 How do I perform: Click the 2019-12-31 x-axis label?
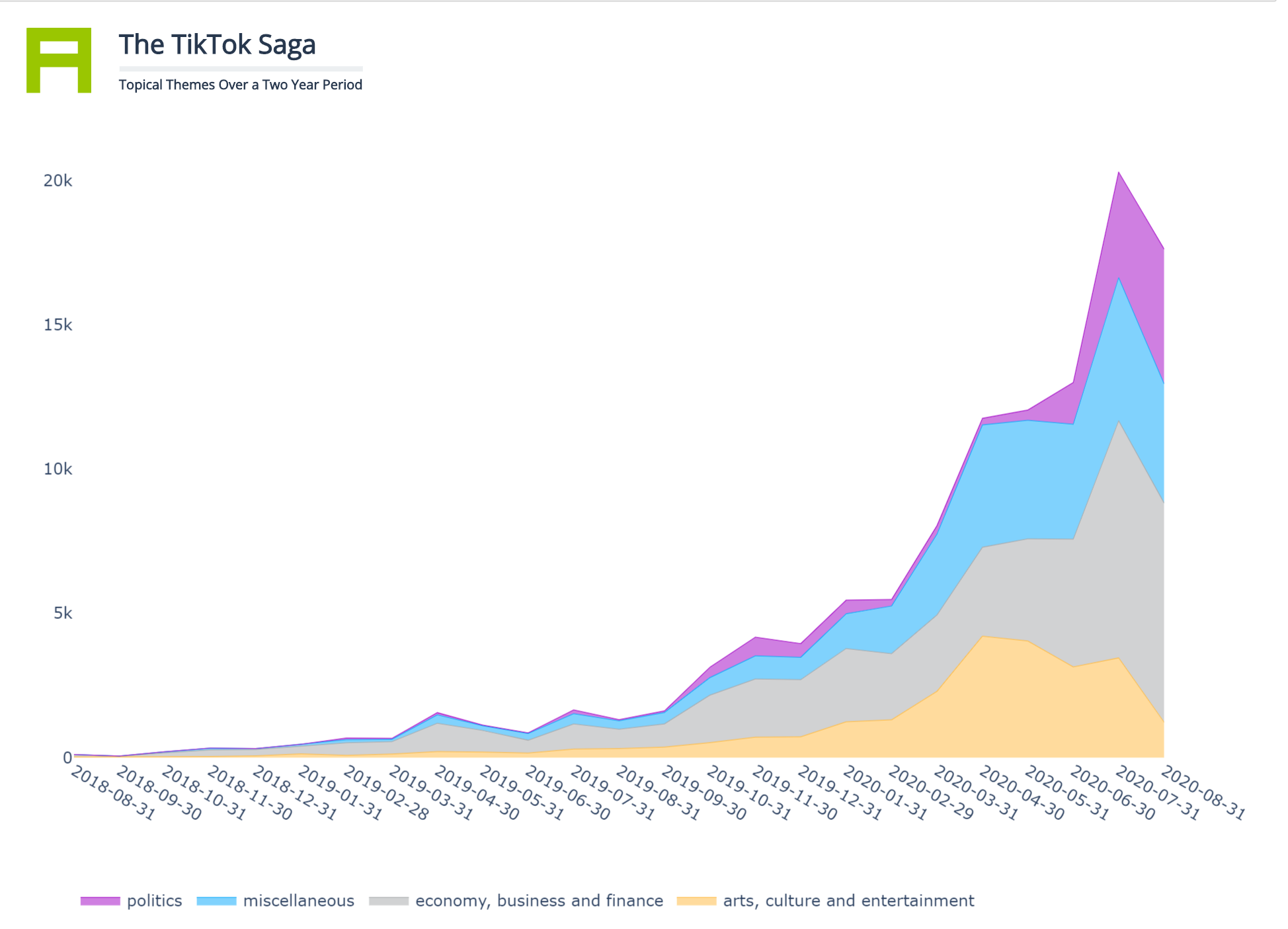point(839,793)
